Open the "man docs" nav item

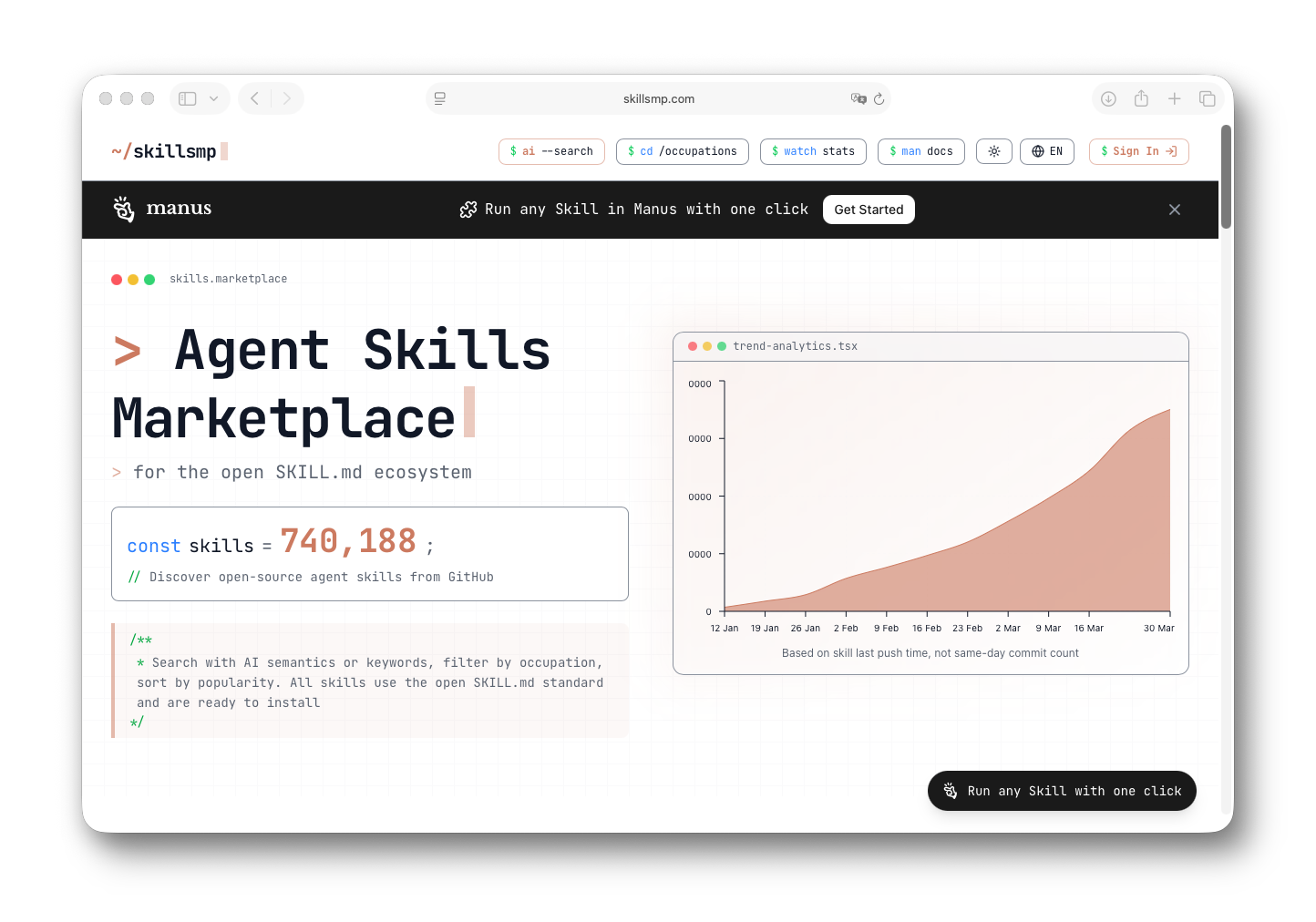(x=921, y=151)
